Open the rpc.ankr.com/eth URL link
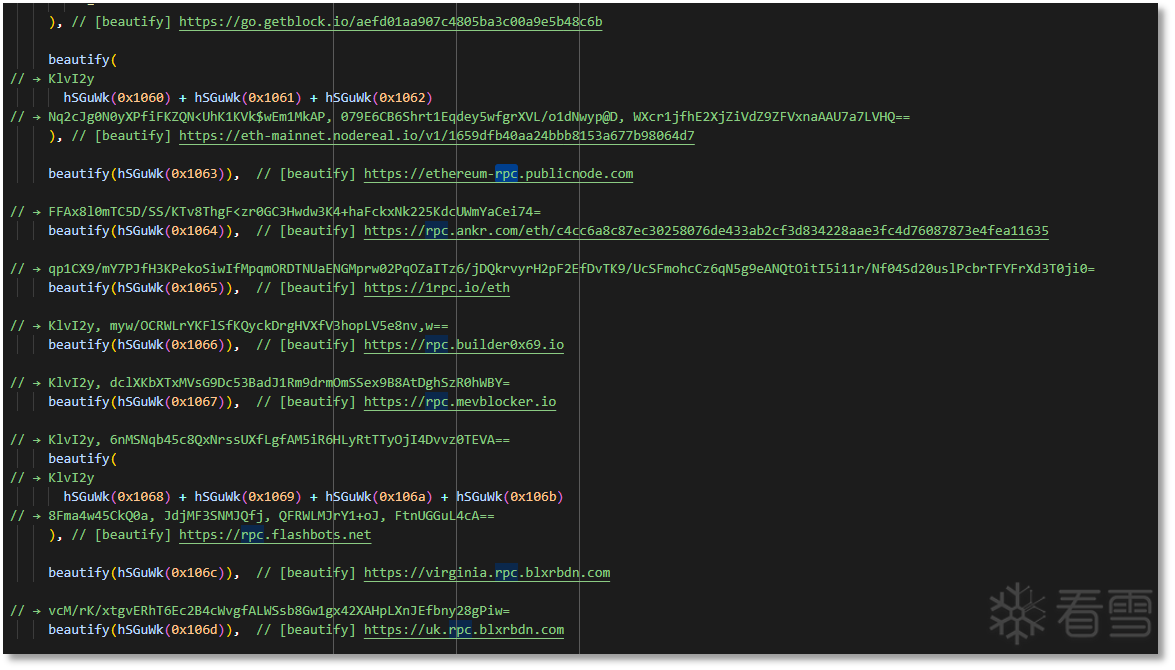 point(706,231)
